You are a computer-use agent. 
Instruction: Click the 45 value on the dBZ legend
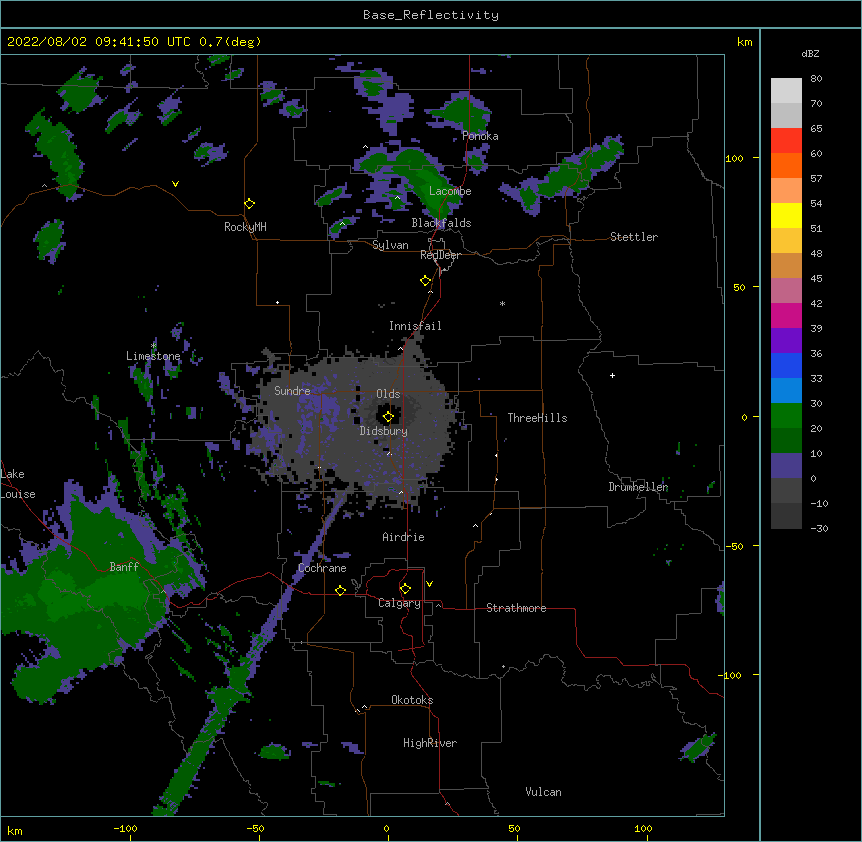pos(816,279)
